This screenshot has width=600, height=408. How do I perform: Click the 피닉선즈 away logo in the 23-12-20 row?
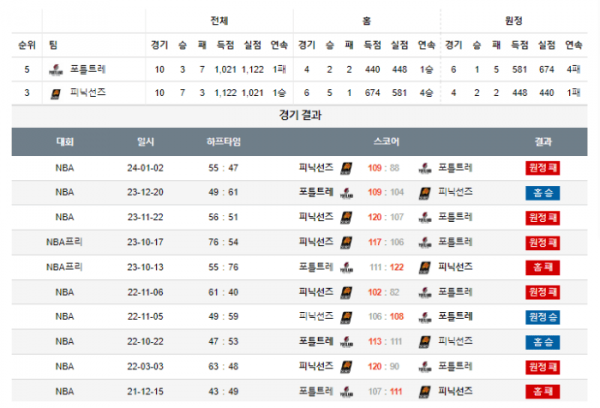coord(424,193)
